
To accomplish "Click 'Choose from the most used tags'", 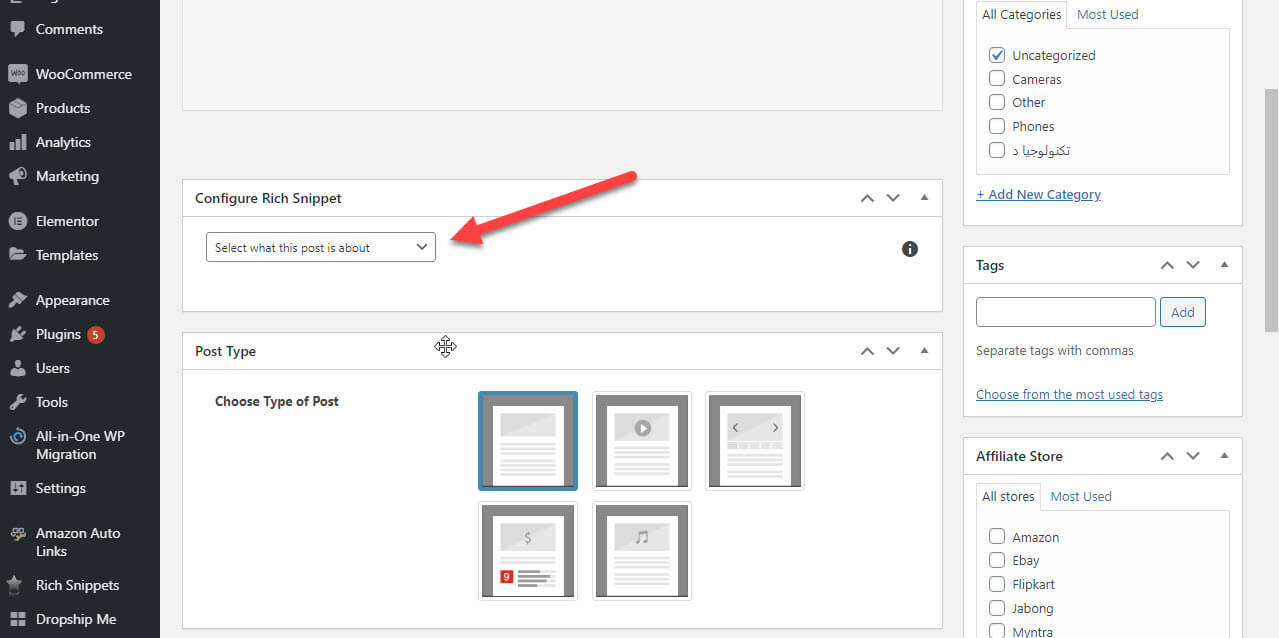I will click(1069, 394).
